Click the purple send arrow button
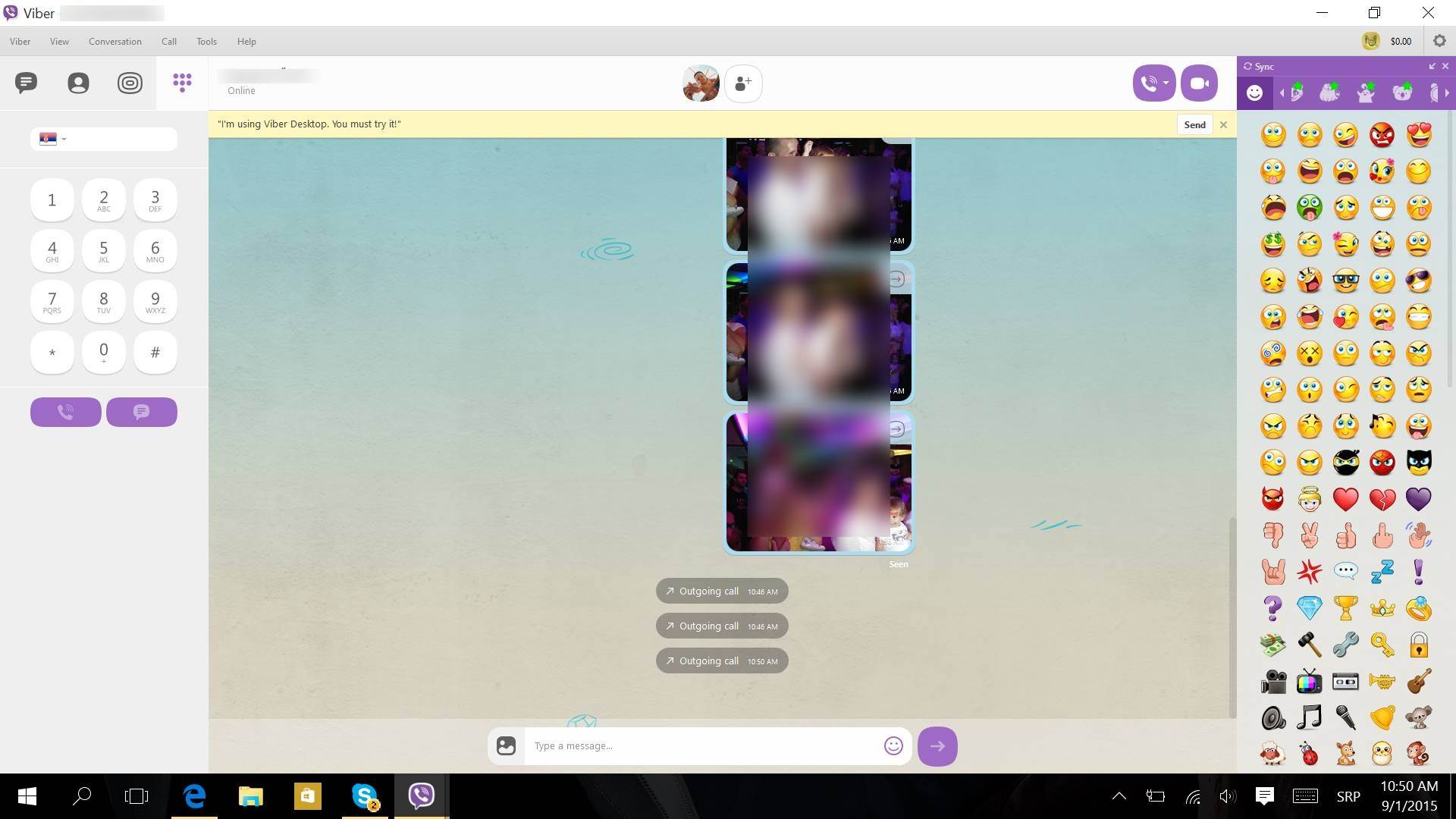This screenshot has height=819, width=1456. pyautogui.click(x=937, y=746)
